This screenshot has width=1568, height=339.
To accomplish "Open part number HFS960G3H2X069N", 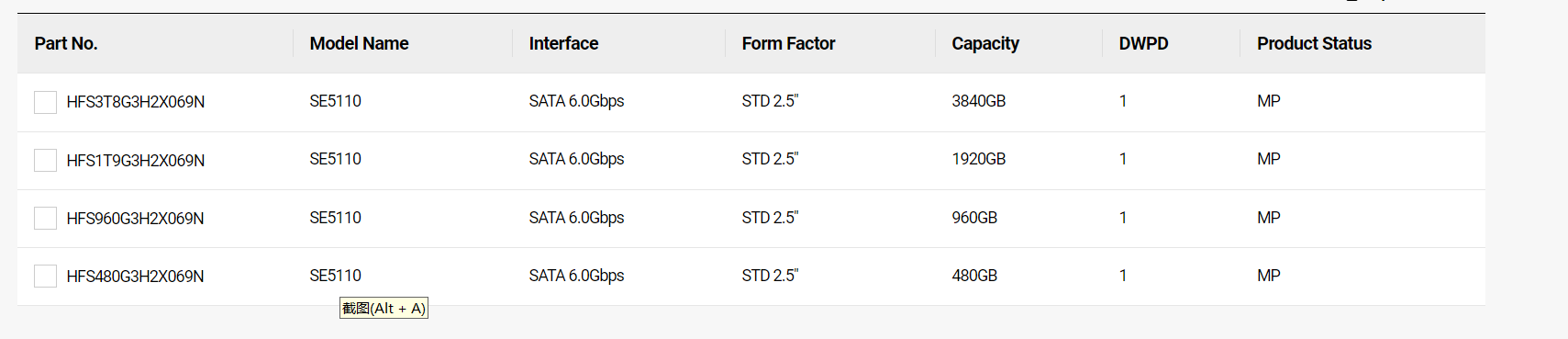I will [136, 219].
